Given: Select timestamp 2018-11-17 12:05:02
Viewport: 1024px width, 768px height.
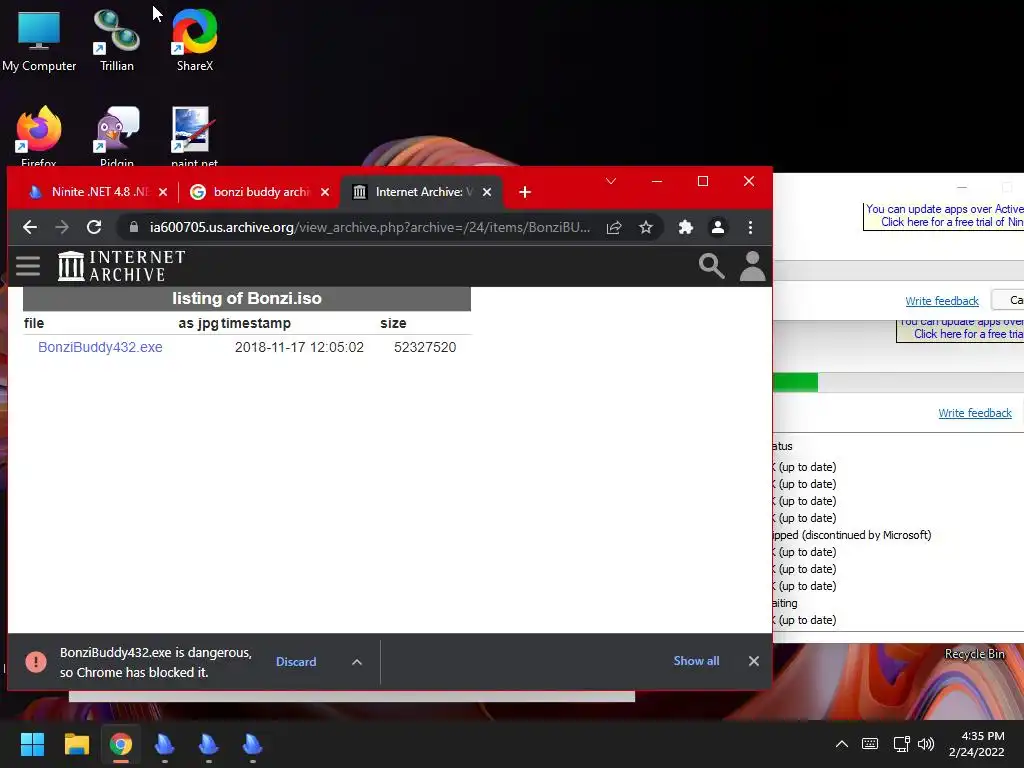Looking at the screenshot, I should pos(299,347).
